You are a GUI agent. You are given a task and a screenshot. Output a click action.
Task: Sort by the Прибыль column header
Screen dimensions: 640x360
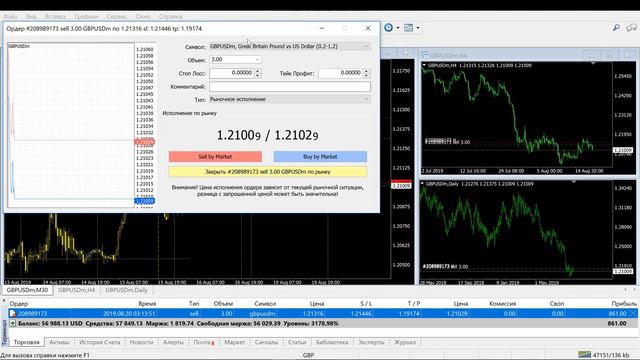(624, 304)
